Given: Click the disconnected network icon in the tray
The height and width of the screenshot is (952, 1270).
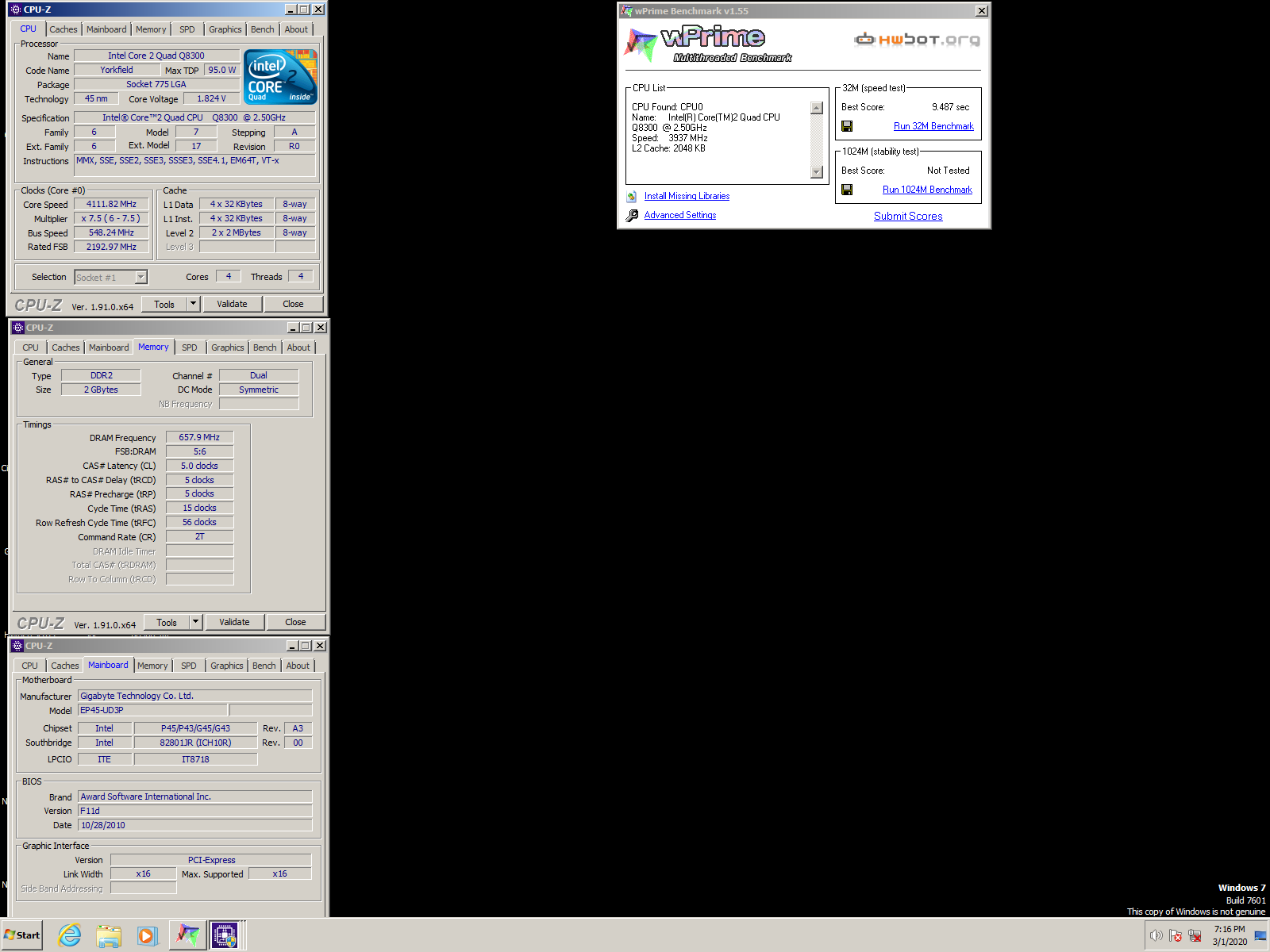Looking at the screenshot, I should point(1195,935).
